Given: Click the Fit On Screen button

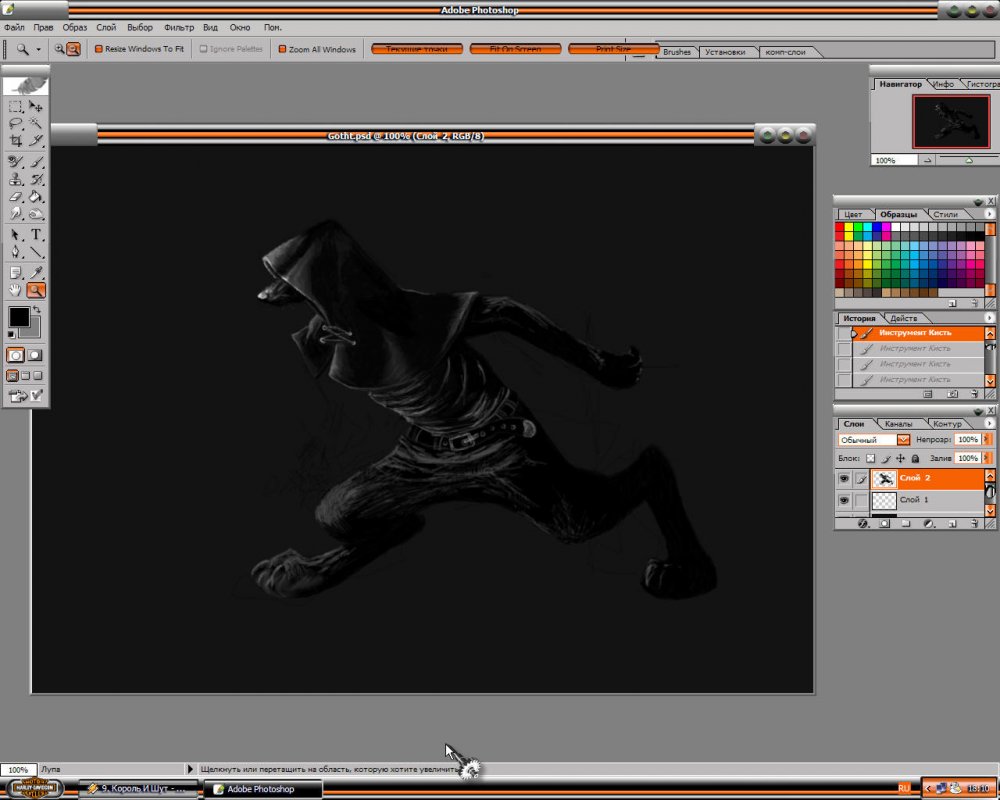Looking at the screenshot, I should [x=515, y=48].
